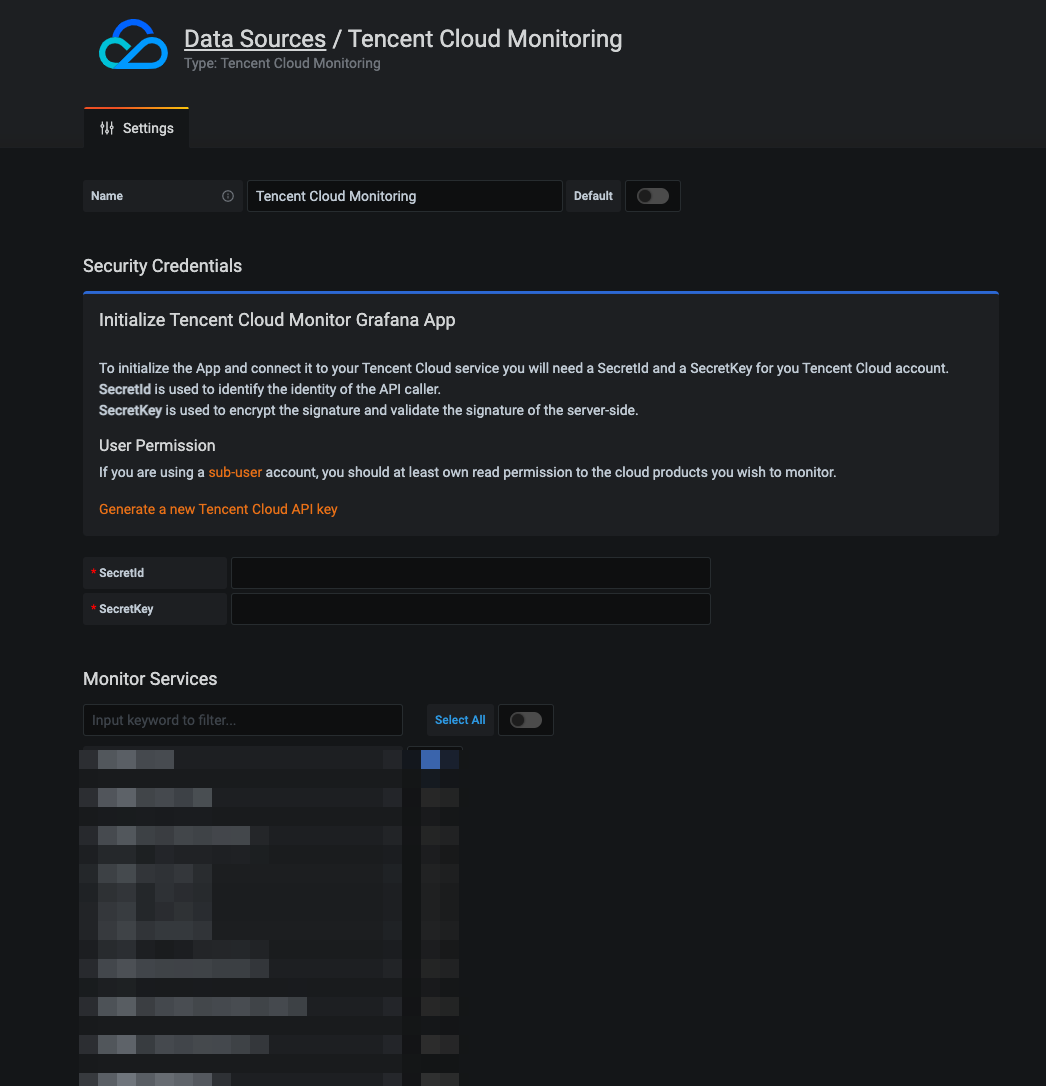Toggle the blue switch in first service row

pos(438,760)
